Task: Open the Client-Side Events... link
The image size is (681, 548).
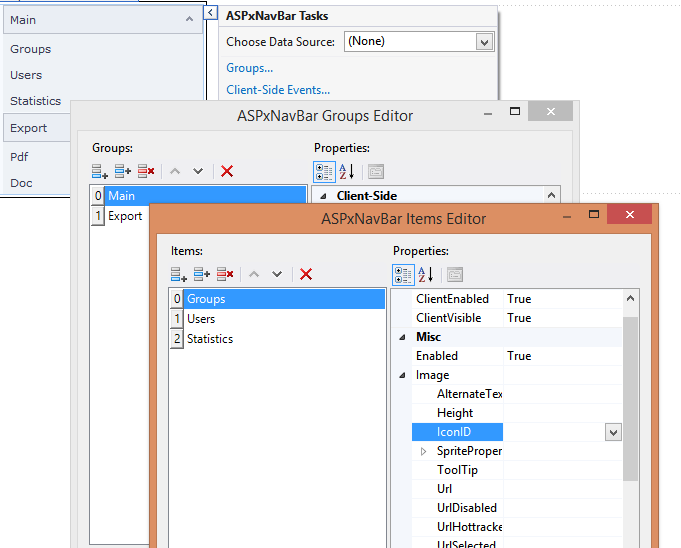Action: tap(278, 90)
